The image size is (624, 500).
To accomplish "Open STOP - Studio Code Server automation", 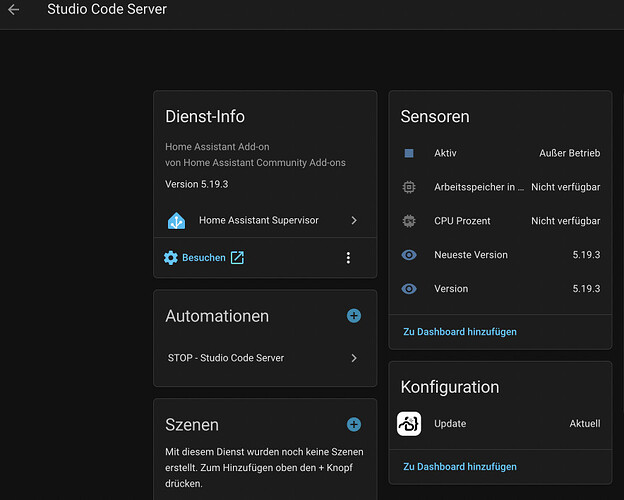I will click(x=265, y=358).
